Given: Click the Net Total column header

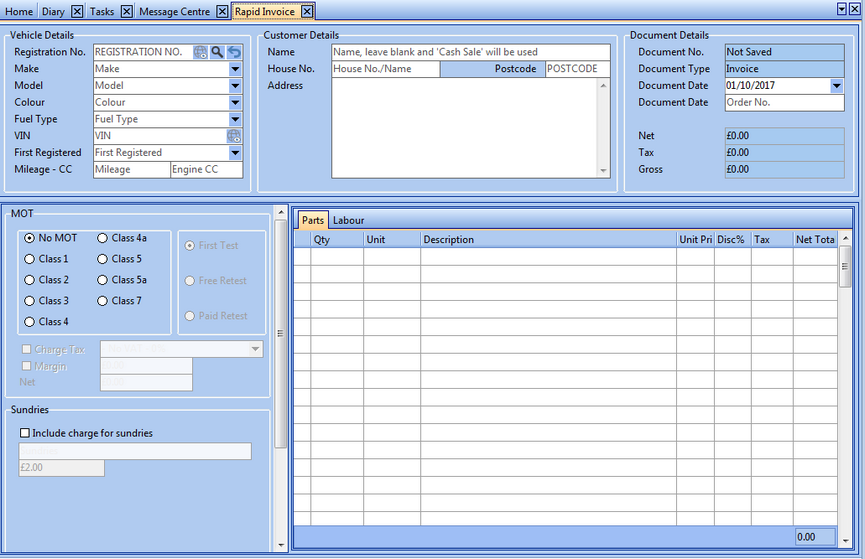Looking at the screenshot, I should [815, 239].
